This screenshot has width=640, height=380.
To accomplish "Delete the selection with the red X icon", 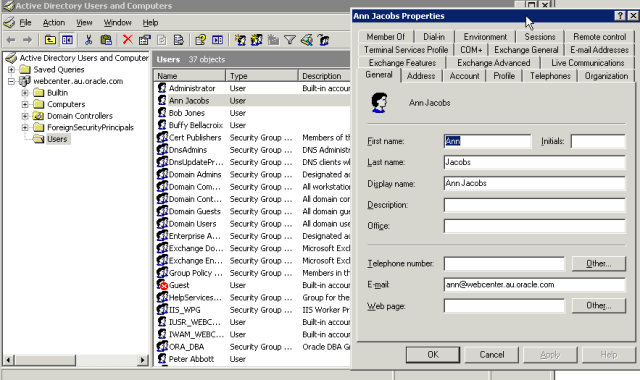I will pyautogui.click(x=128, y=40).
